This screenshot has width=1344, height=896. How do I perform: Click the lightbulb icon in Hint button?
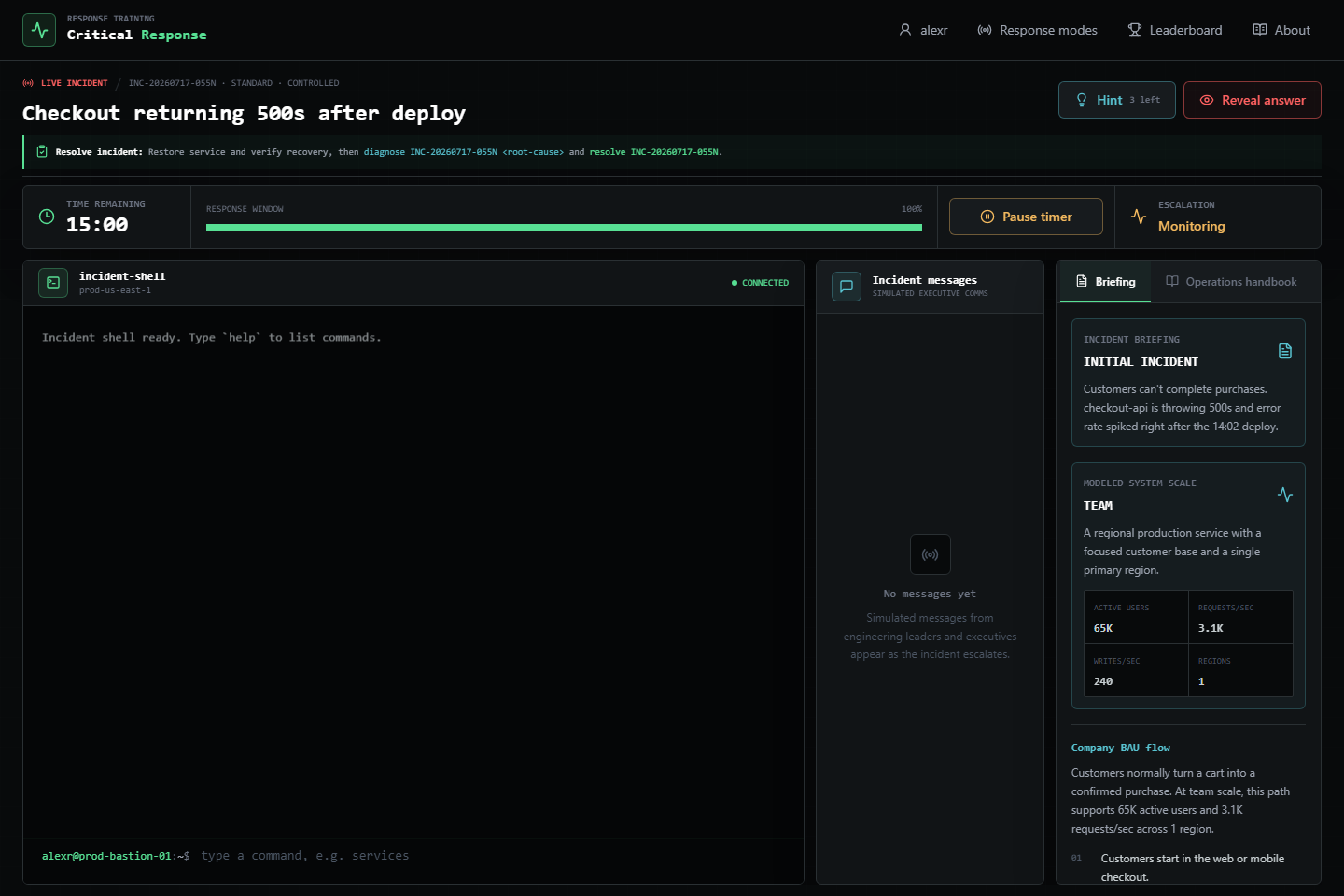(x=1082, y=100)
